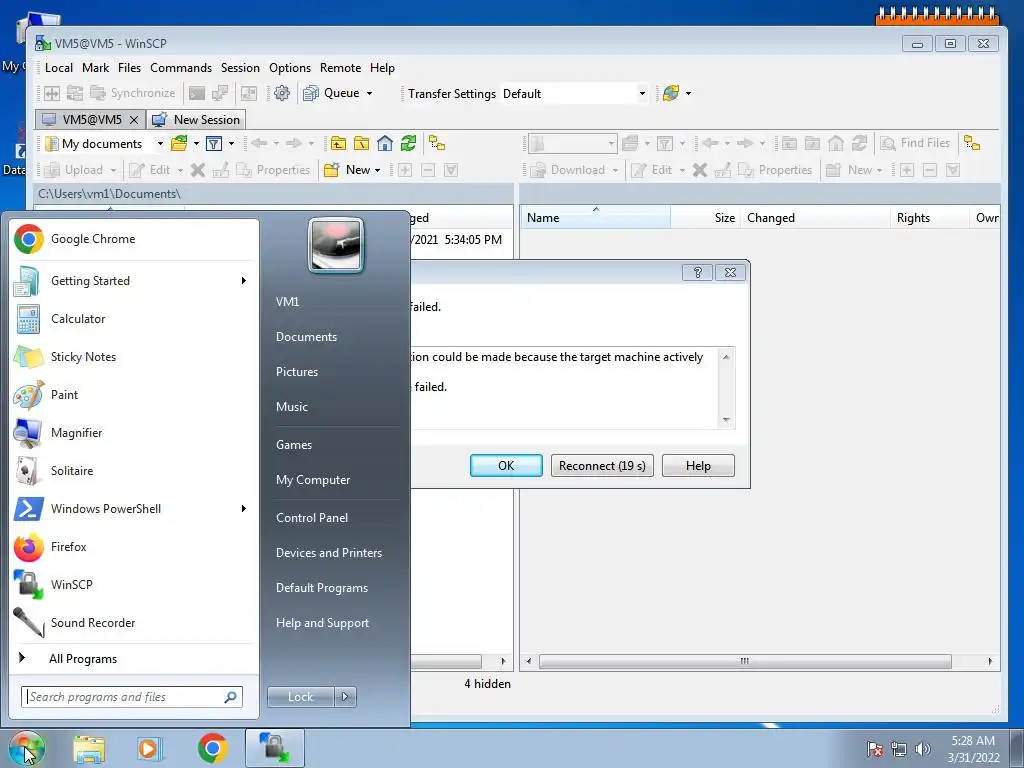Click the taskbar clock

[973, 749]
